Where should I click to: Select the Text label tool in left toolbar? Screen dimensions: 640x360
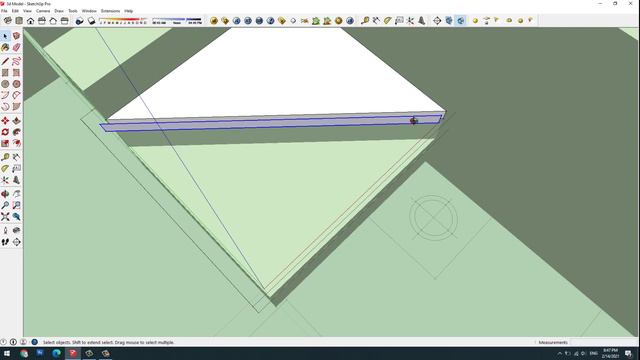(x=16, y=169)
